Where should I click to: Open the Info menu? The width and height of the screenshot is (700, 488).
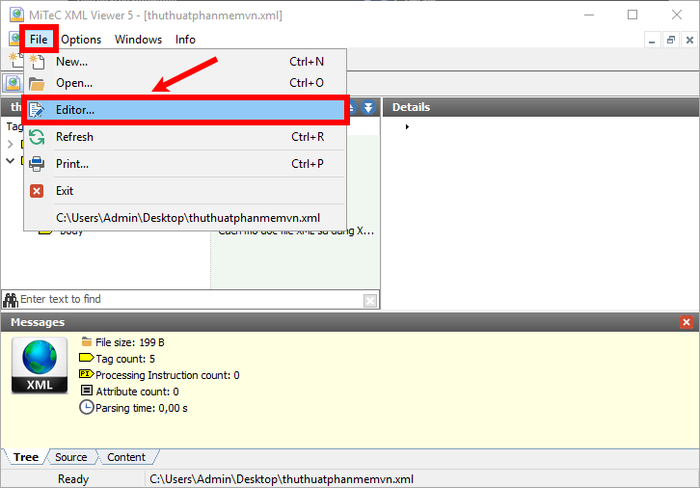pyautogui.click(x=185, y=39)
